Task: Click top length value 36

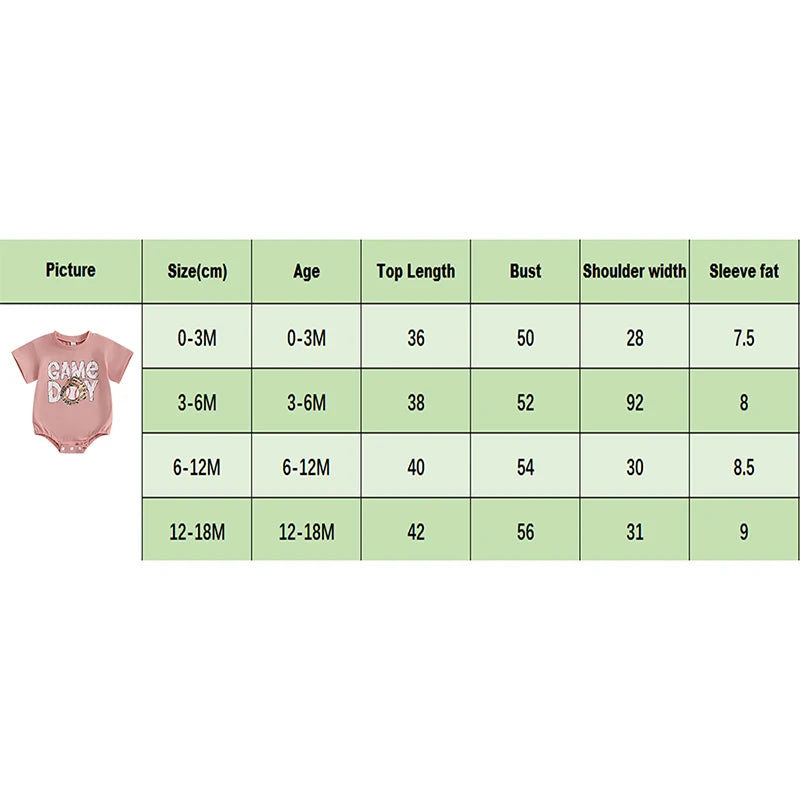Action: pos(416,338)
